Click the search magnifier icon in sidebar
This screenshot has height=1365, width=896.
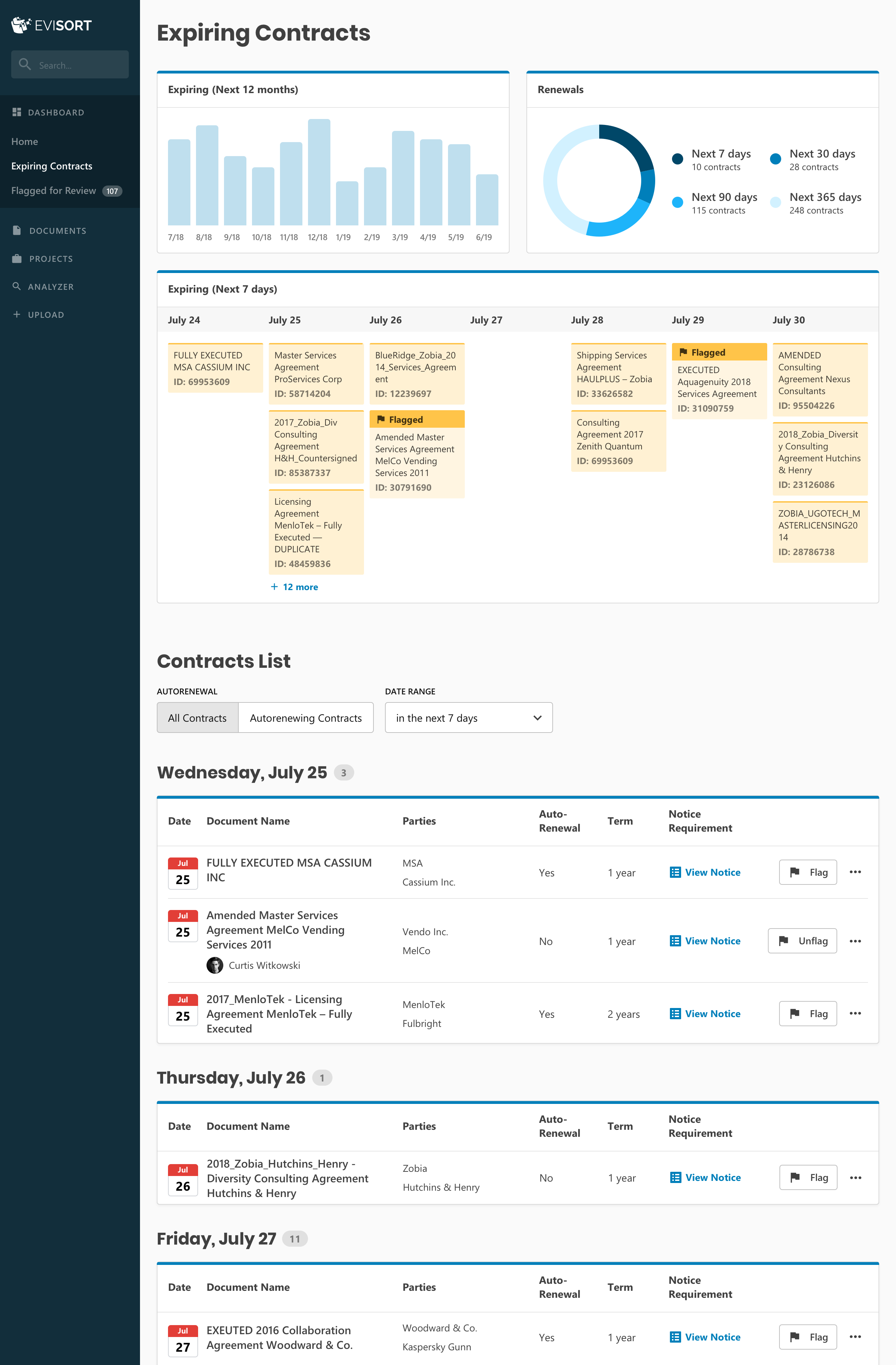click(x=24, y=64)
